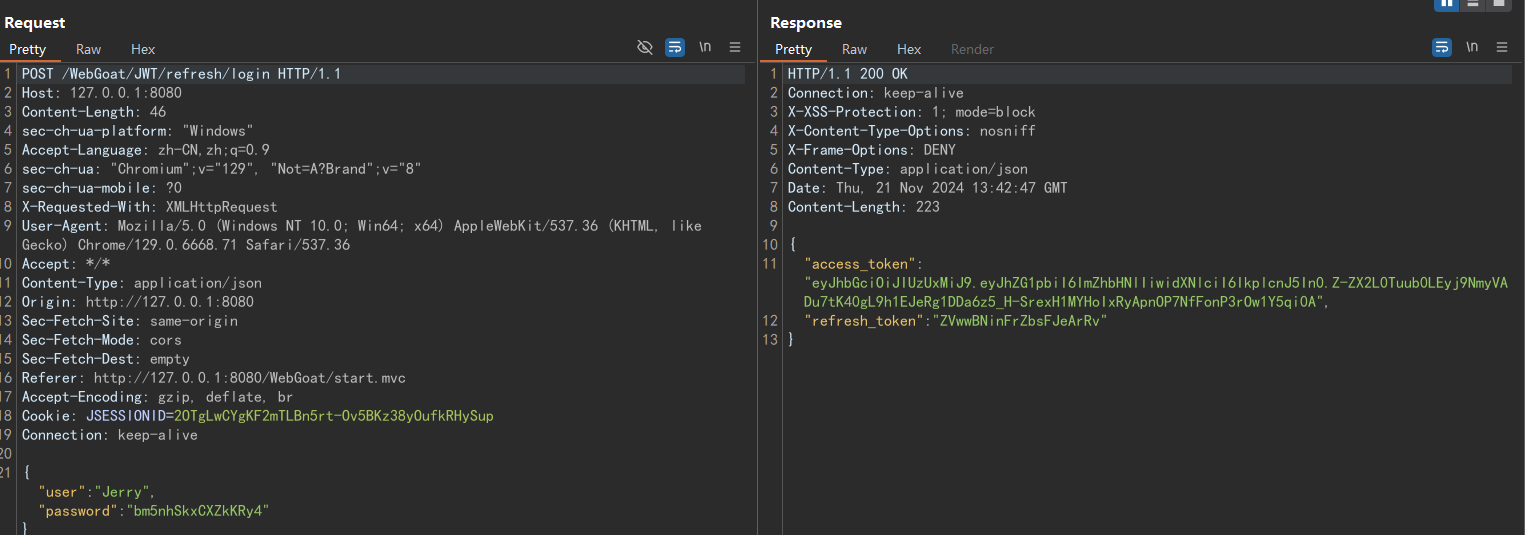The width and height of the screenshot is (1525, 535).
Task: Toggle word wrap in the Response panel
Action: click(1442, 47)
